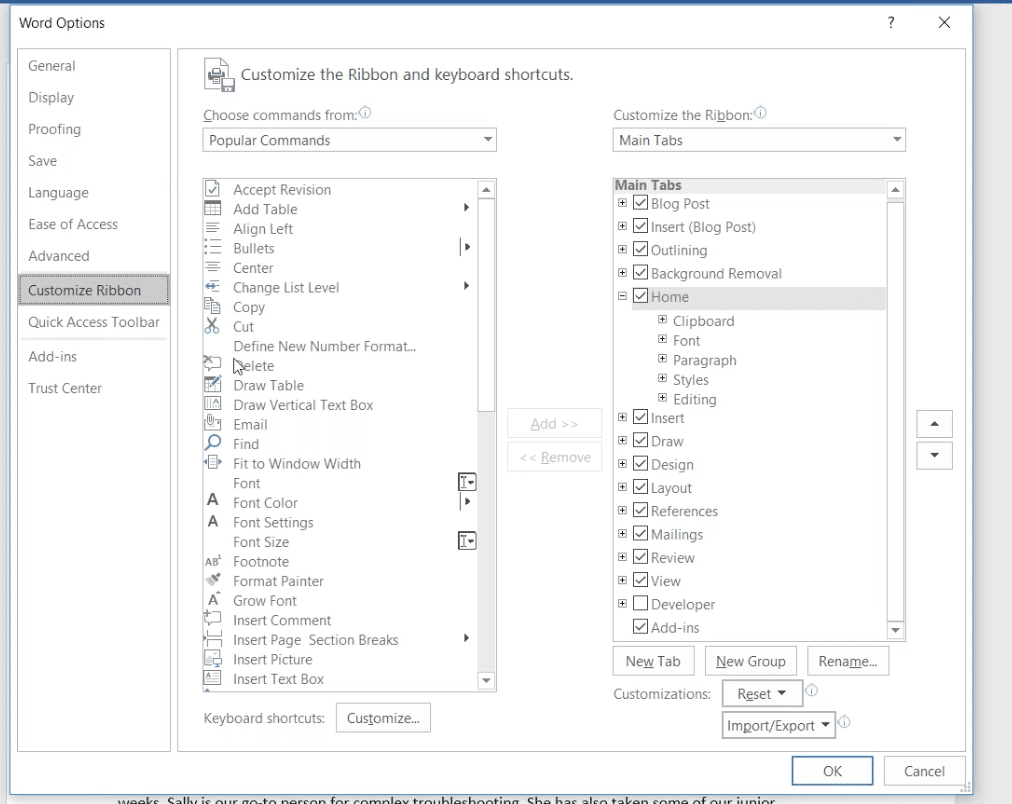Click the Insert Picture icon

point(212,659)
